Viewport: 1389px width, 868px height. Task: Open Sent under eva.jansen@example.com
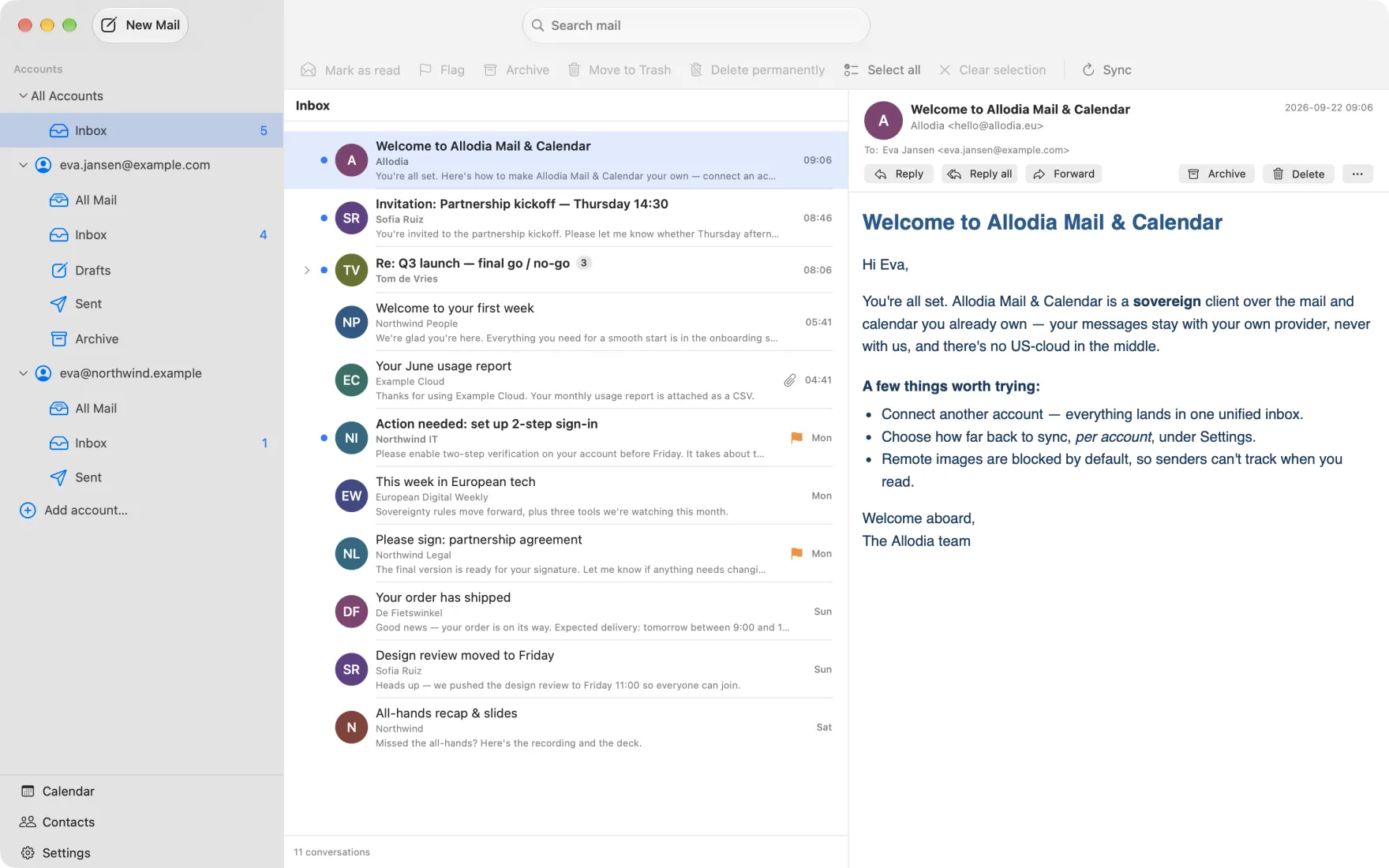click(142, 304)
